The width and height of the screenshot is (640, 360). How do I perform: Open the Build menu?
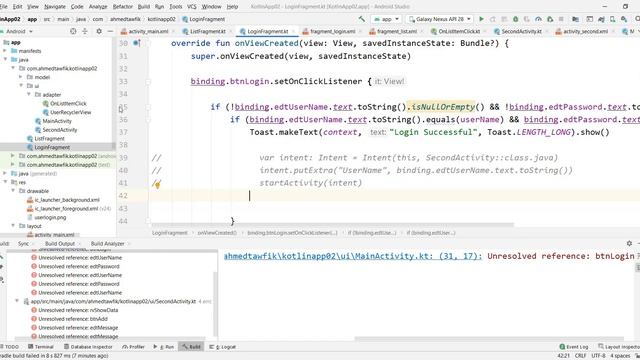pos(144,7)
